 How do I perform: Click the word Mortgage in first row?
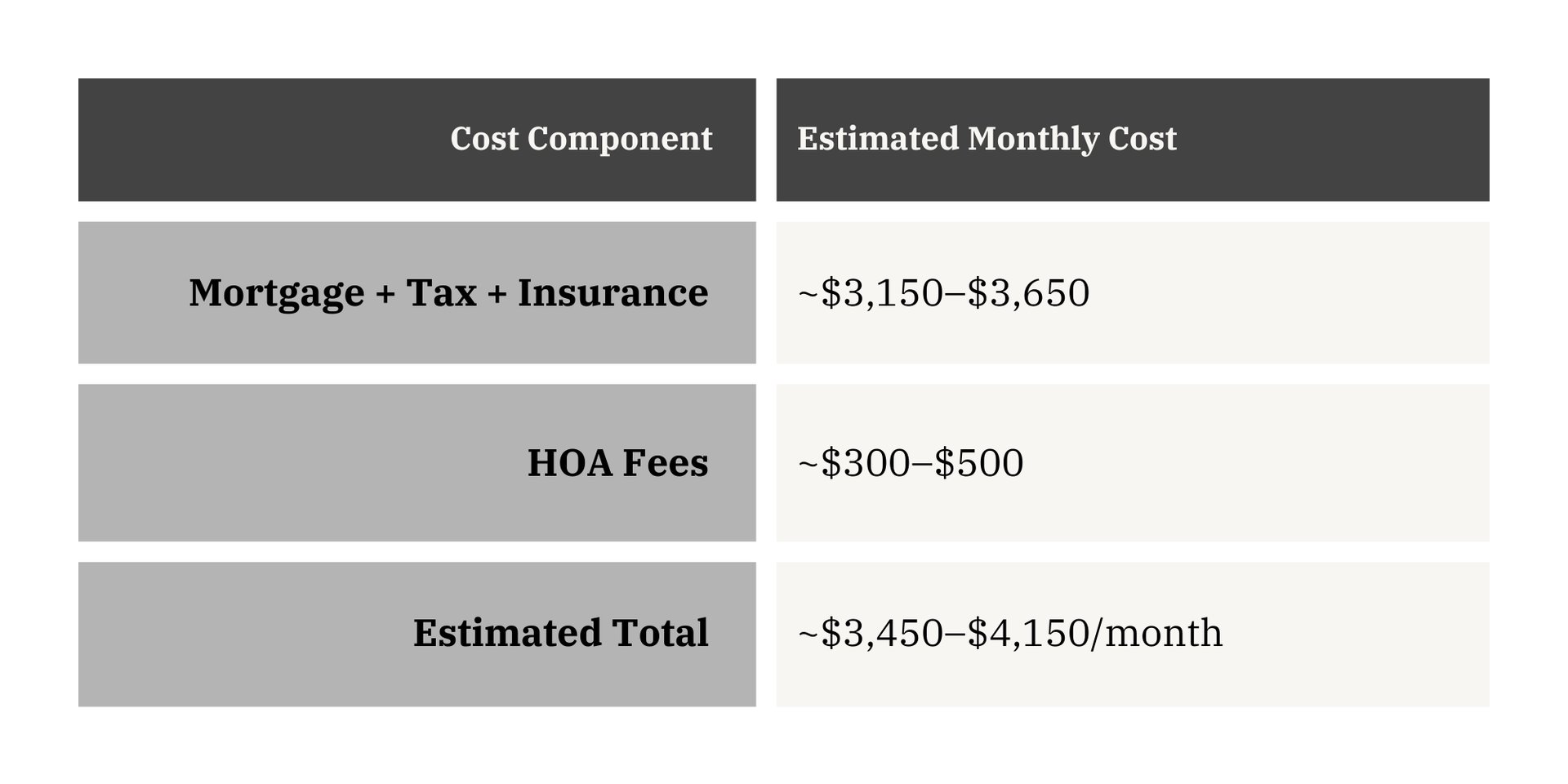tap(276, 293)
